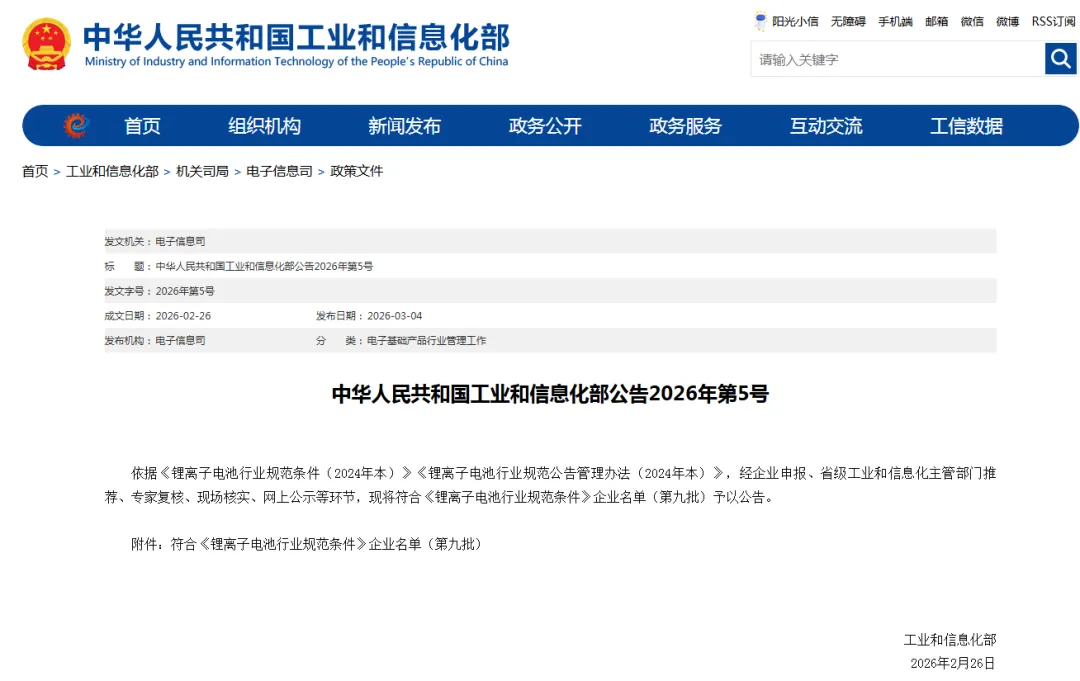Open the 政务服务 menu

(x=685, y=126)
